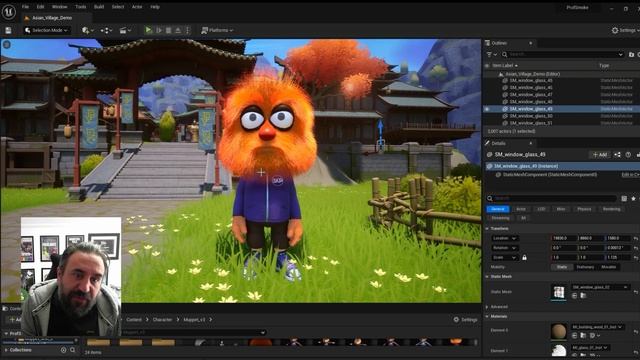640x360 pixels.
Task: Collapse the Transform section
Action: pyautogui.click(x=487, y=229)
